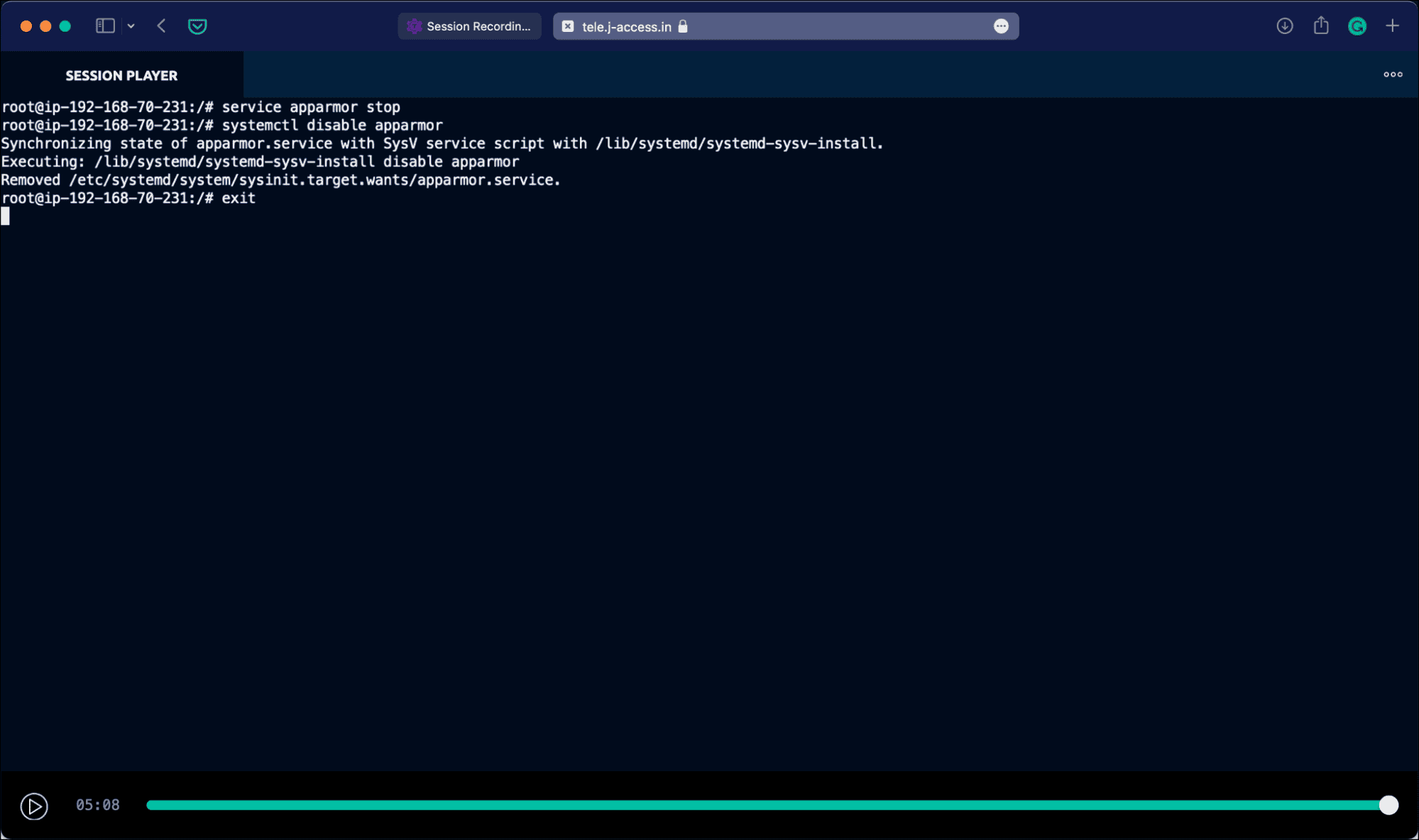The height and width of the screenshot is (840, 1419).
Task: Seek to the middle of the progress bar
Action: click(x=767, y=805)
